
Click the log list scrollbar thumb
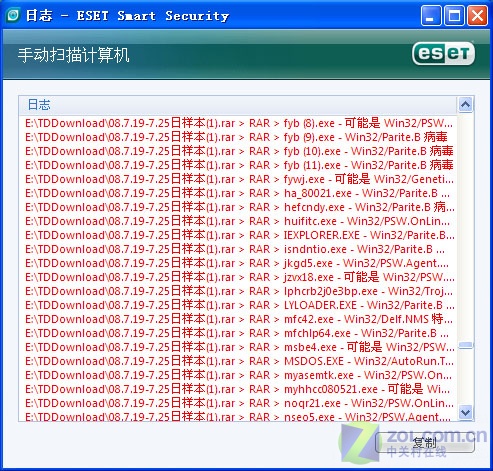[465, 345]
